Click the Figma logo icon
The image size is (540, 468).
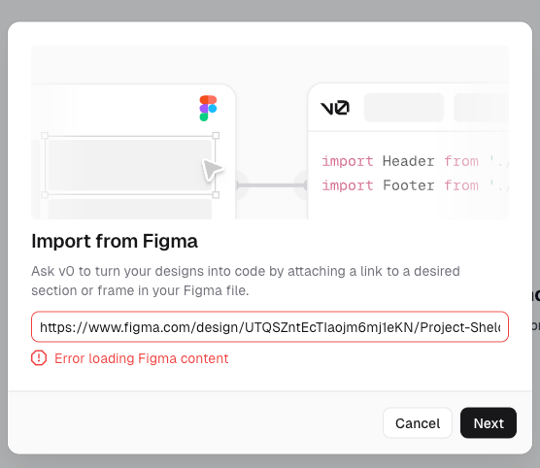pos(208,108)
